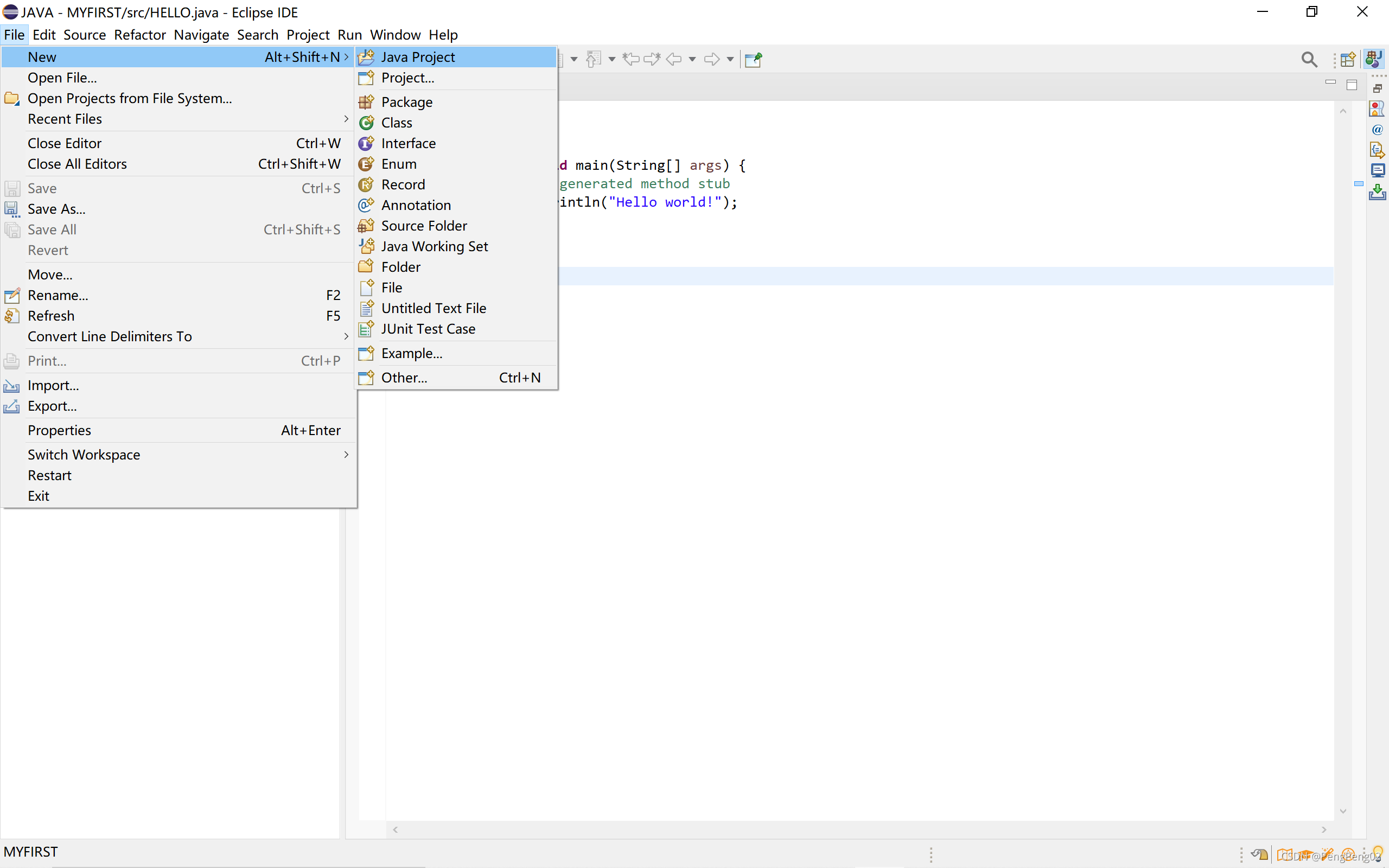Click Open Projects from File System
The width and height of the screenshot is (1389, 868).
point(130,98)
